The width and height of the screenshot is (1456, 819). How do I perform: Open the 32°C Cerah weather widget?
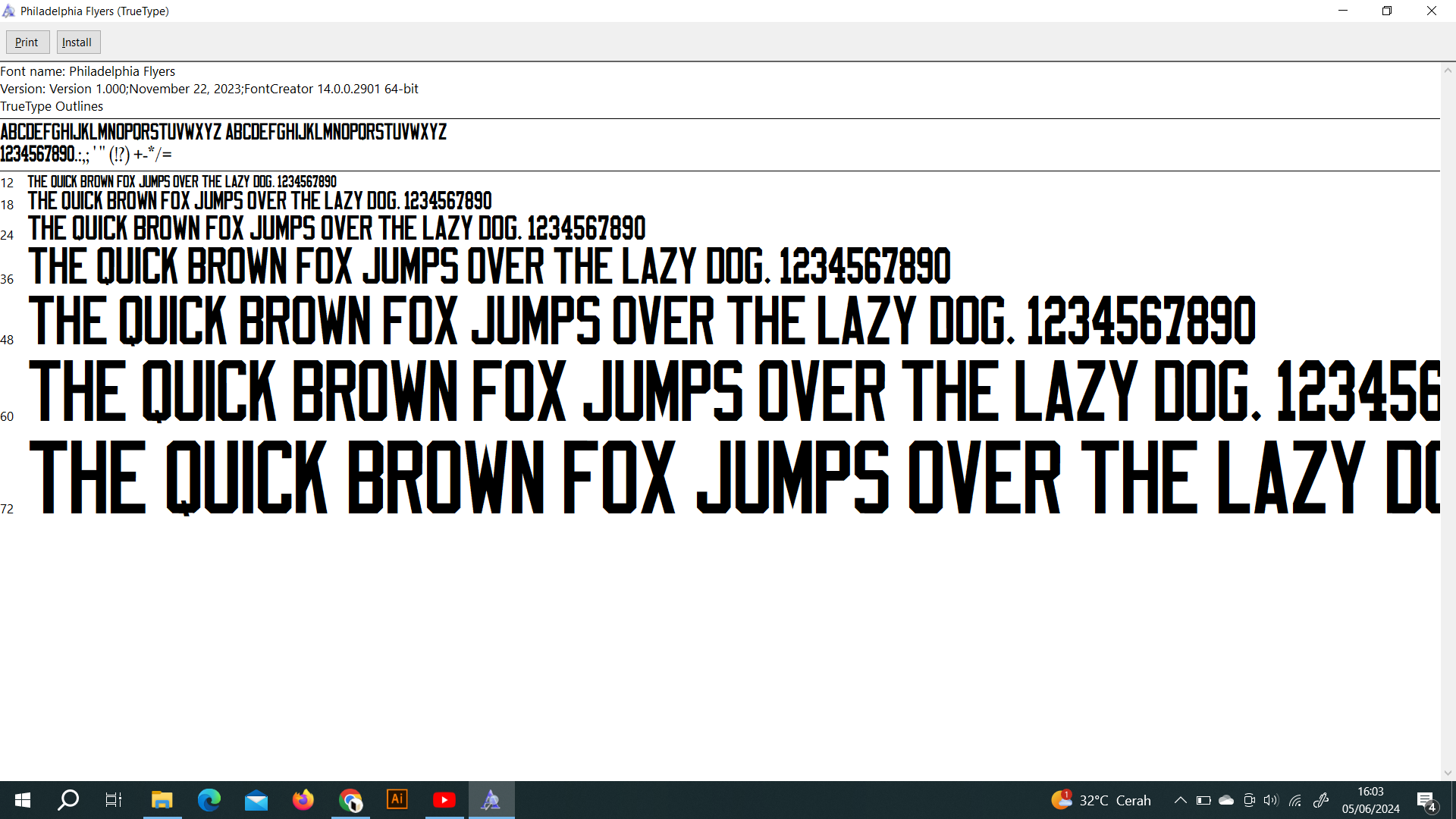[1101, 800]
